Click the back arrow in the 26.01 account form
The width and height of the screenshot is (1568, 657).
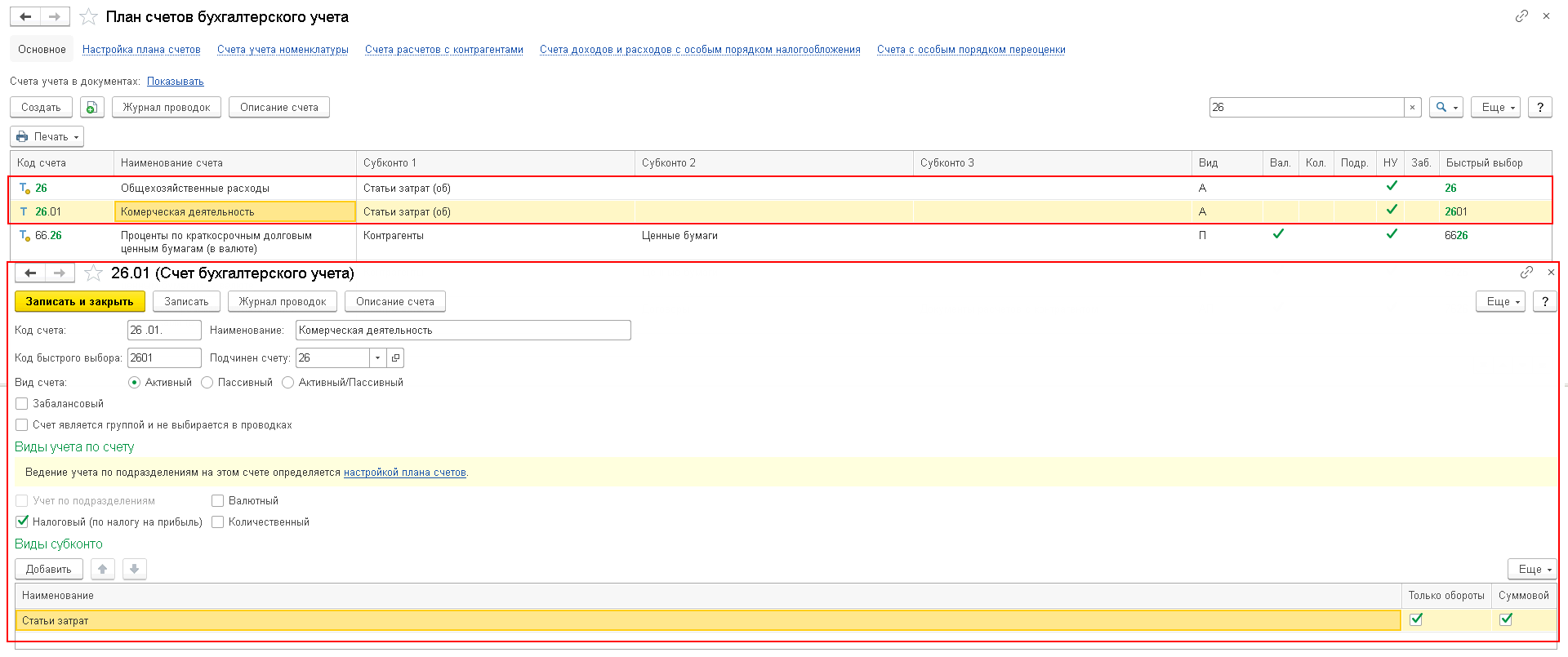30,273
